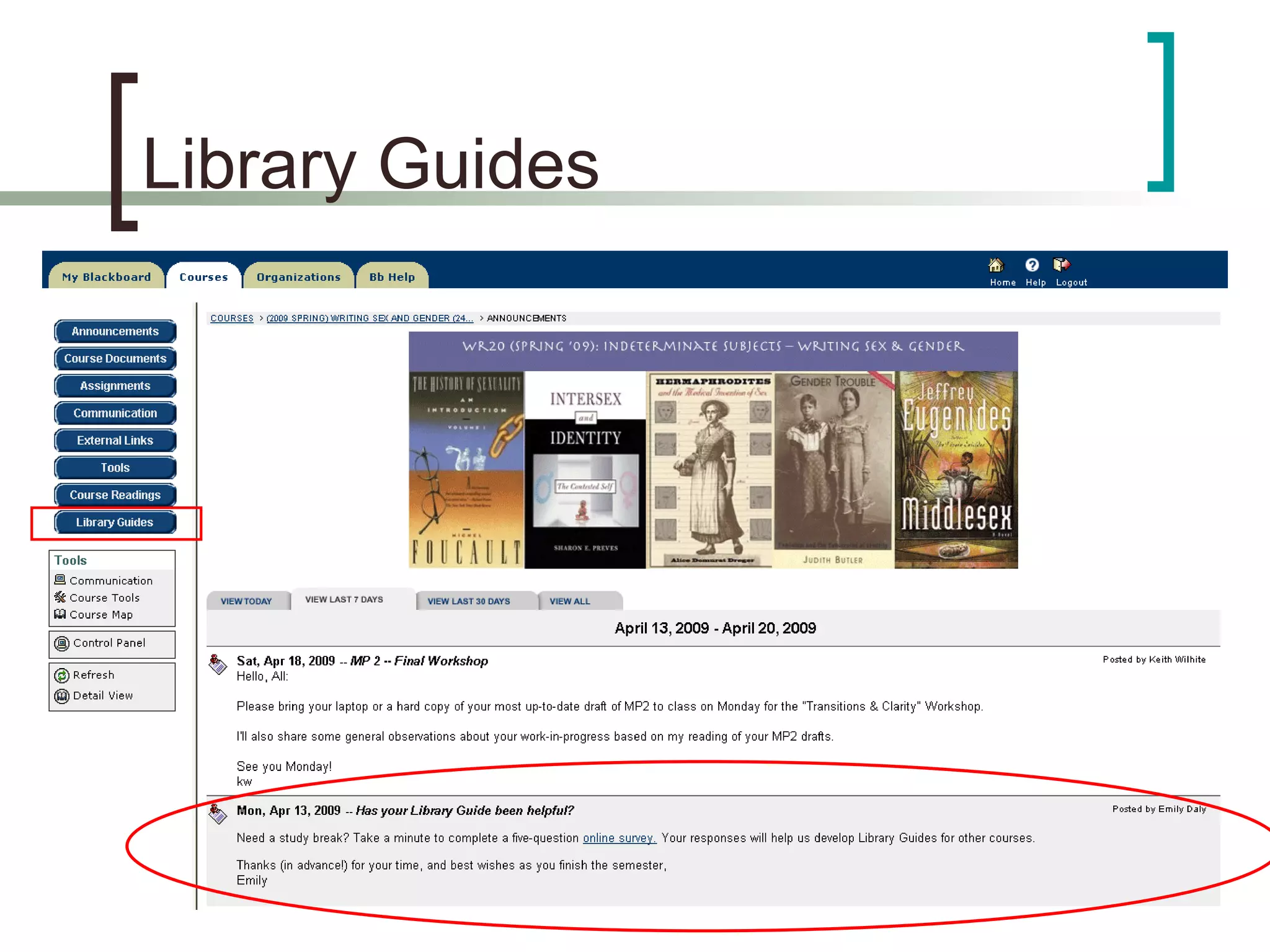The image size is (1270, 952).
Task: Switch to View Today tab
Action: point(247,601)
